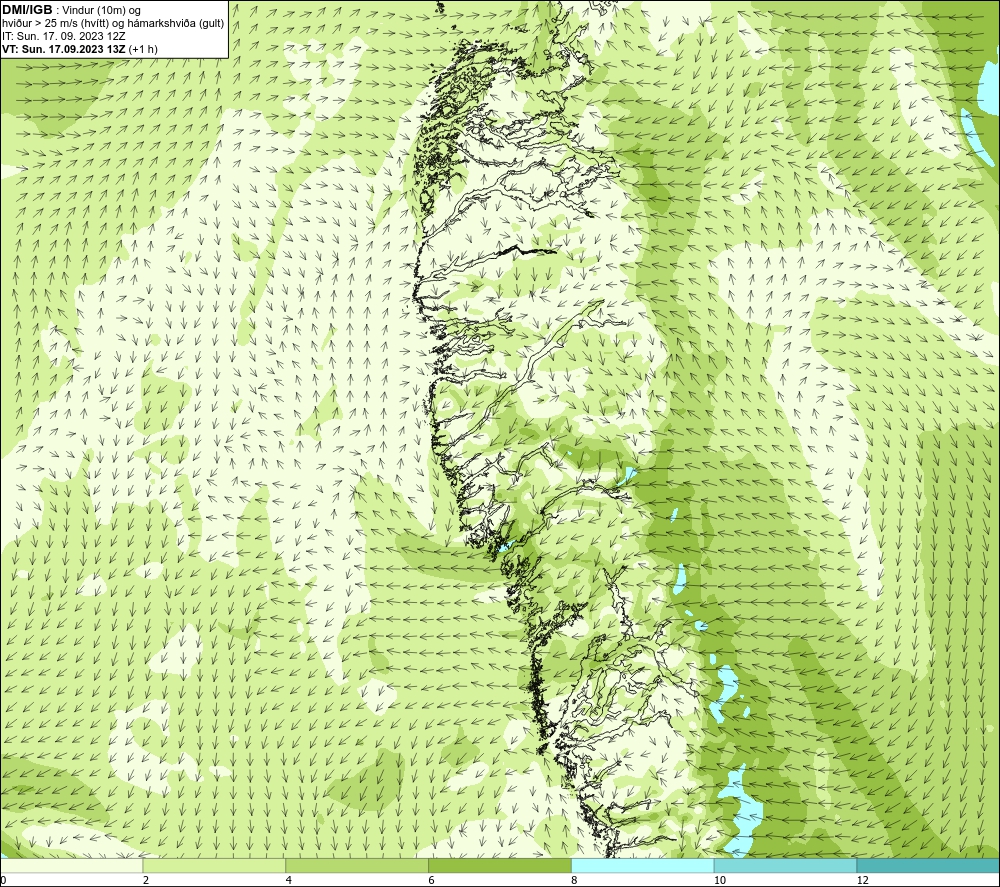
Task: Click the 'hviður > 25 m/s (hvítt)' legend line
Action: tap(113, 23)
